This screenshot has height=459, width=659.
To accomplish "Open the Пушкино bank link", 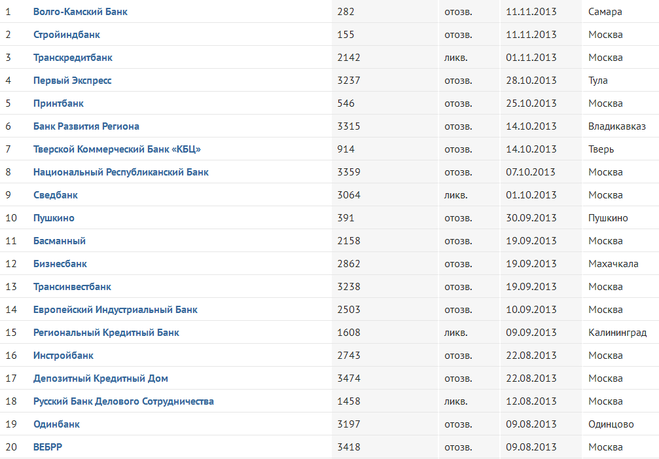I will [x=54, y=218].
